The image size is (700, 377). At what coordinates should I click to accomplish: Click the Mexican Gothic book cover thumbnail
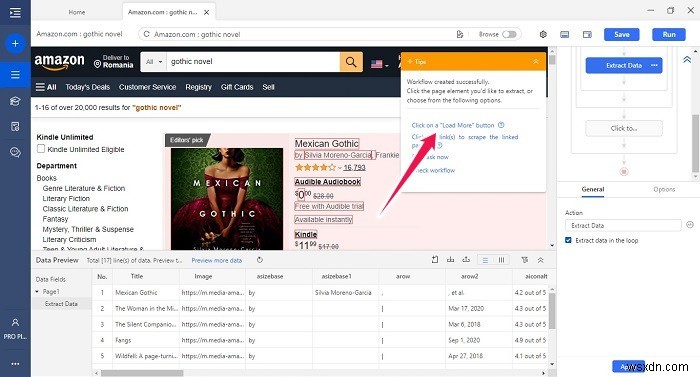tap(227, 199)
